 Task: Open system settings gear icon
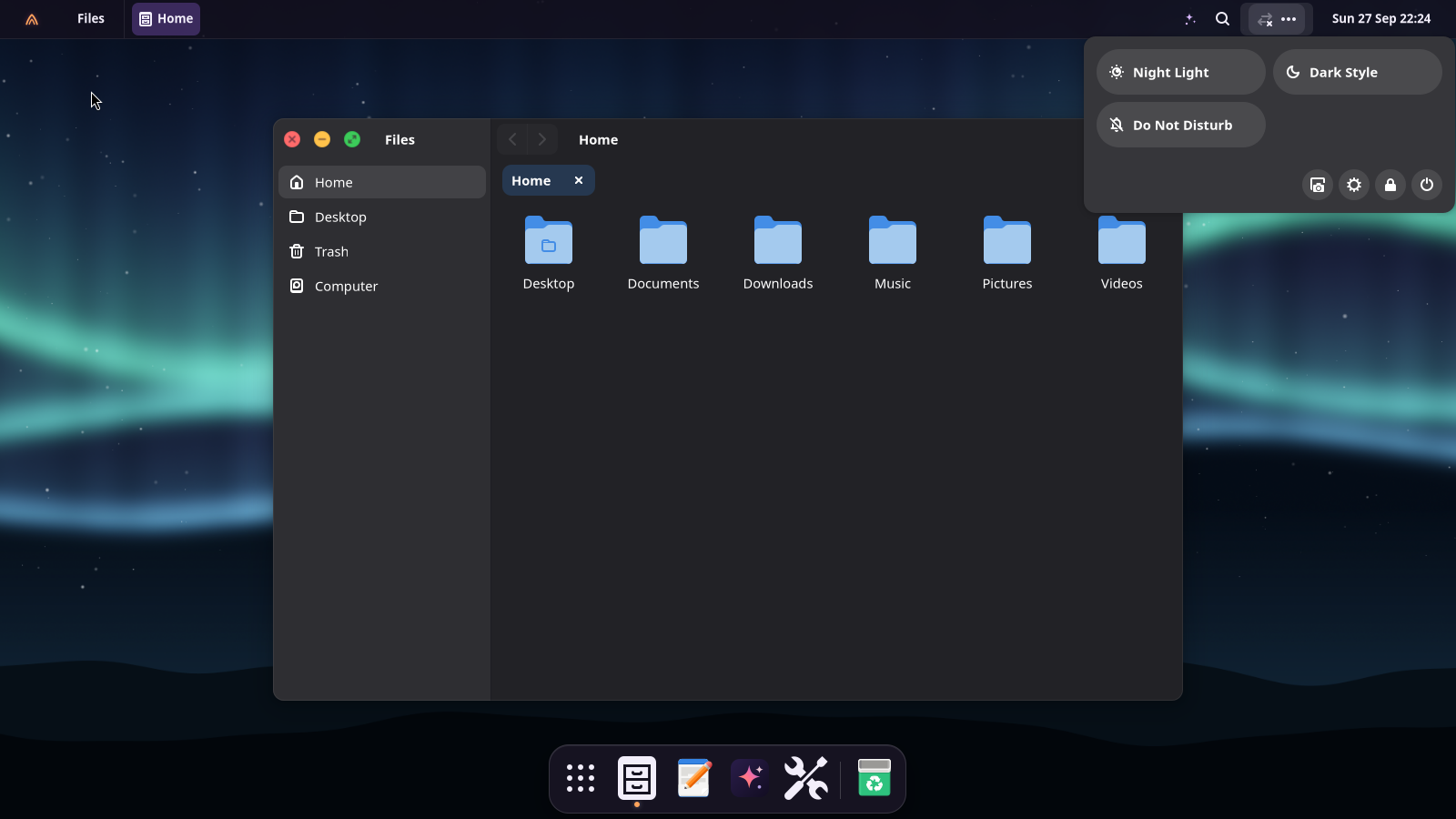[1354, 185]
